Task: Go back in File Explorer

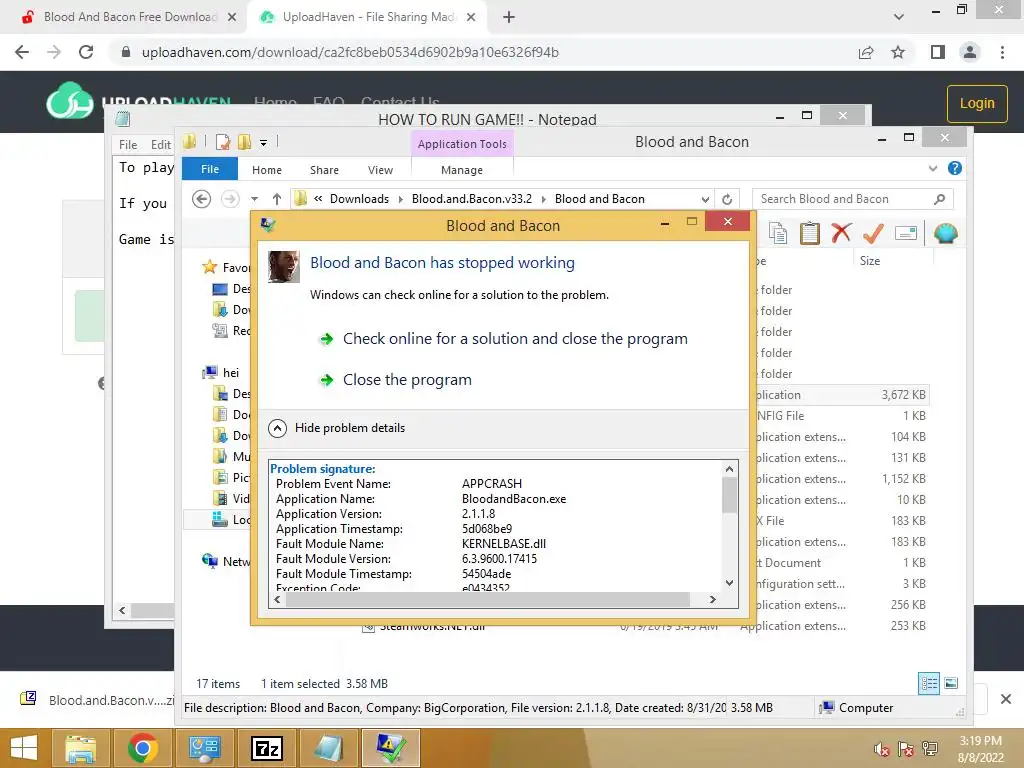Action: (x=202, y=199)
